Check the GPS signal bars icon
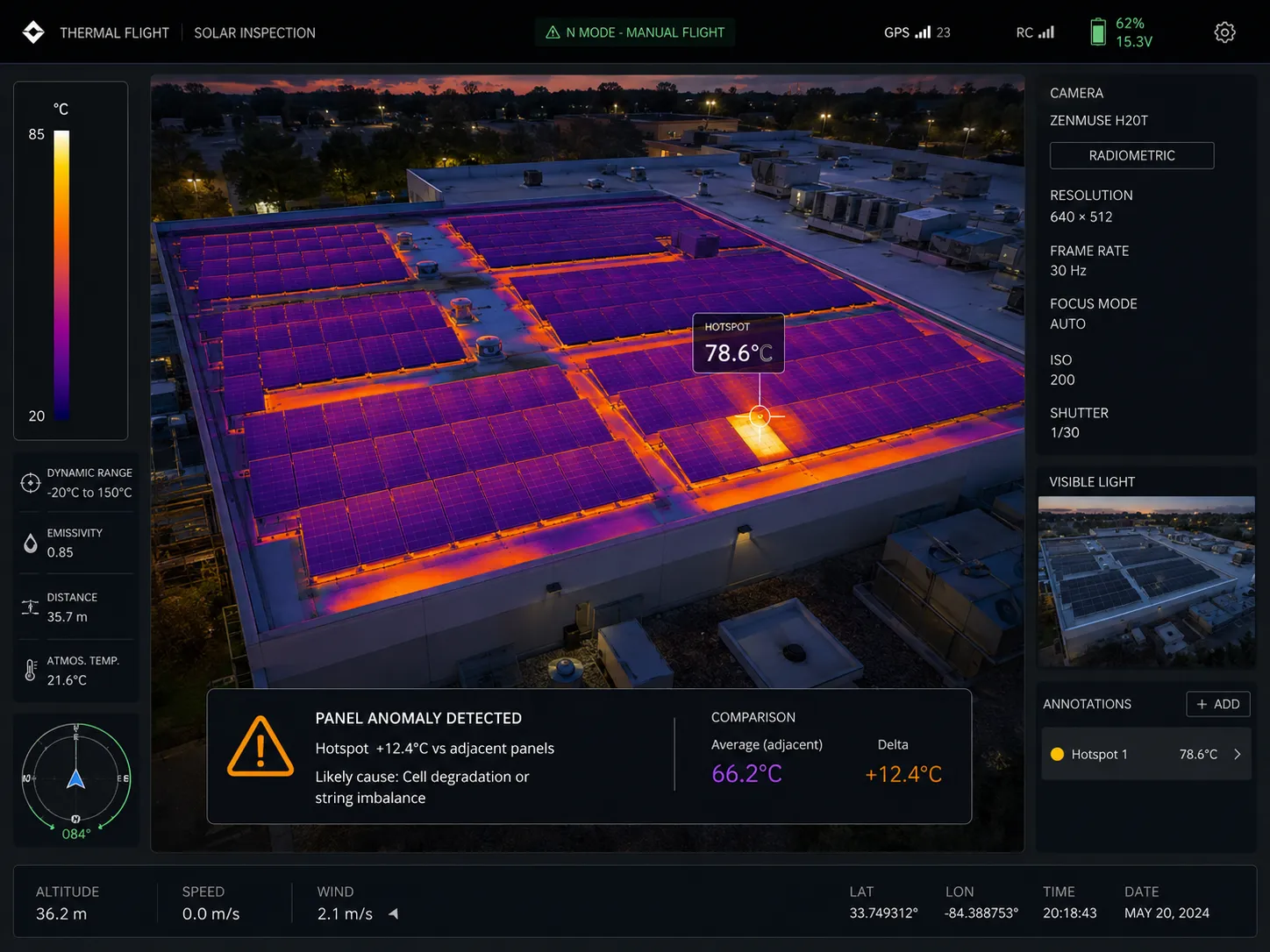 (x=923, y=32)
